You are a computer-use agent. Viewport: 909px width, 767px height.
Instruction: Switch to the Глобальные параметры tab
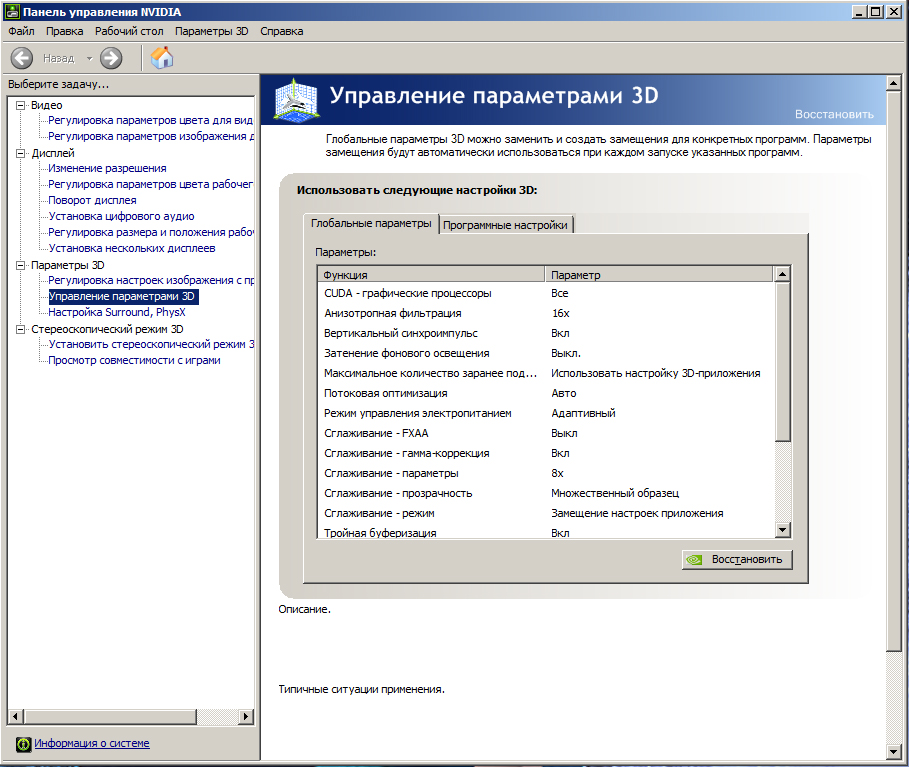[371, 223]
